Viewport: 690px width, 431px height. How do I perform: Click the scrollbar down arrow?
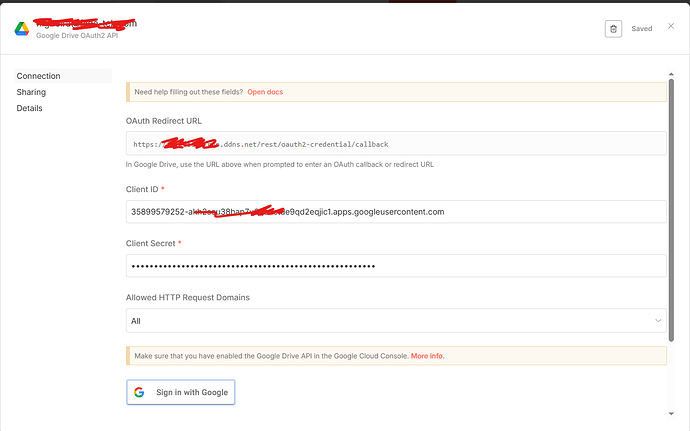[x=671, y=413]
